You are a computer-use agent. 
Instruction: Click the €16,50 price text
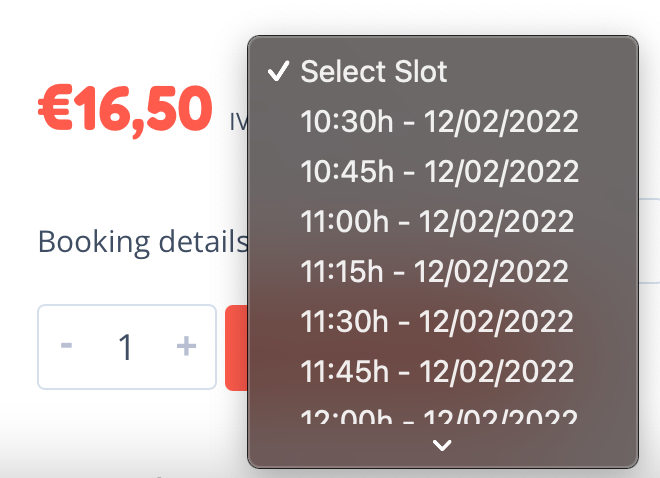(125, 108)
